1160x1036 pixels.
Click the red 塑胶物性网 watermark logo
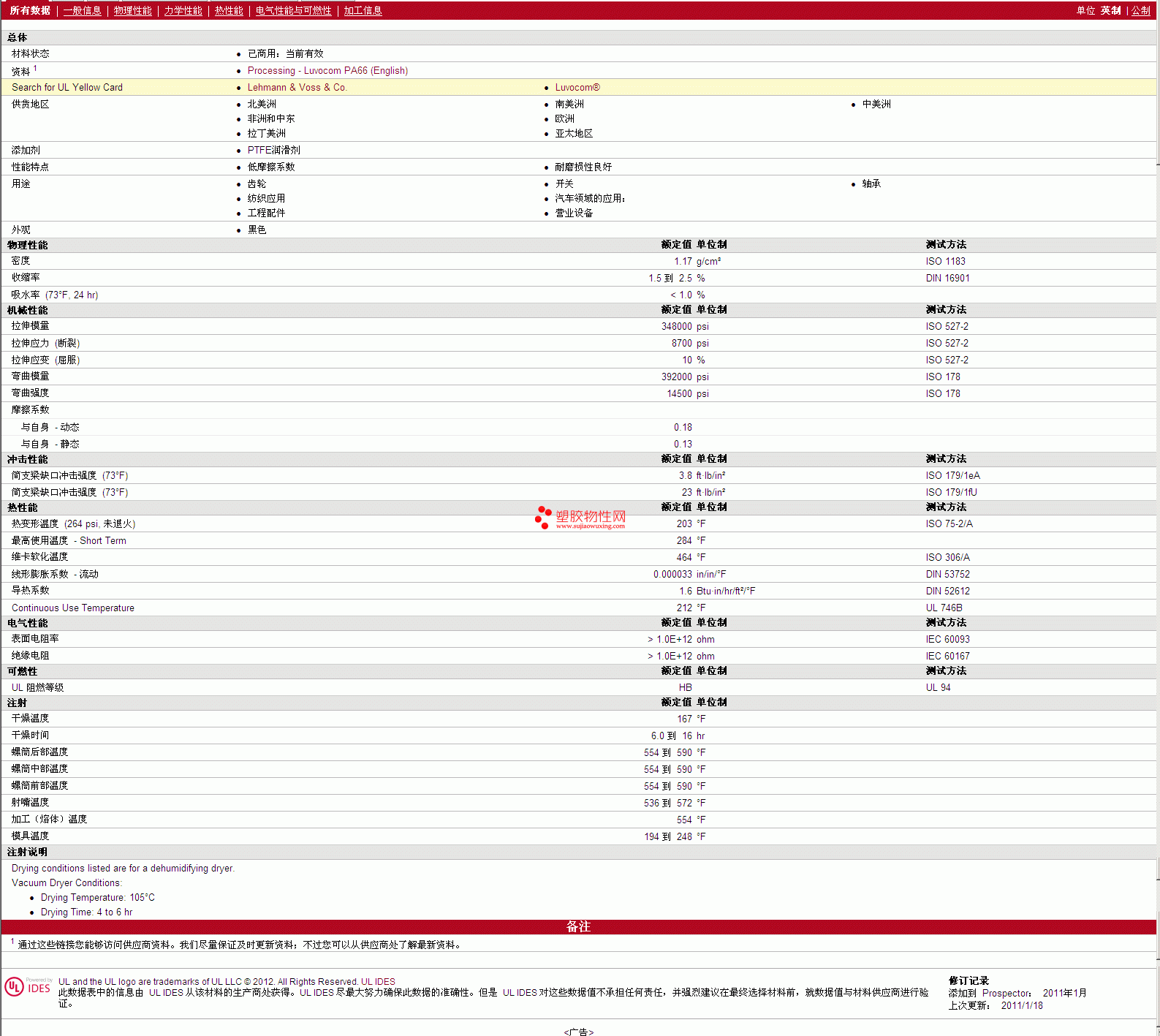pos(581,518)
